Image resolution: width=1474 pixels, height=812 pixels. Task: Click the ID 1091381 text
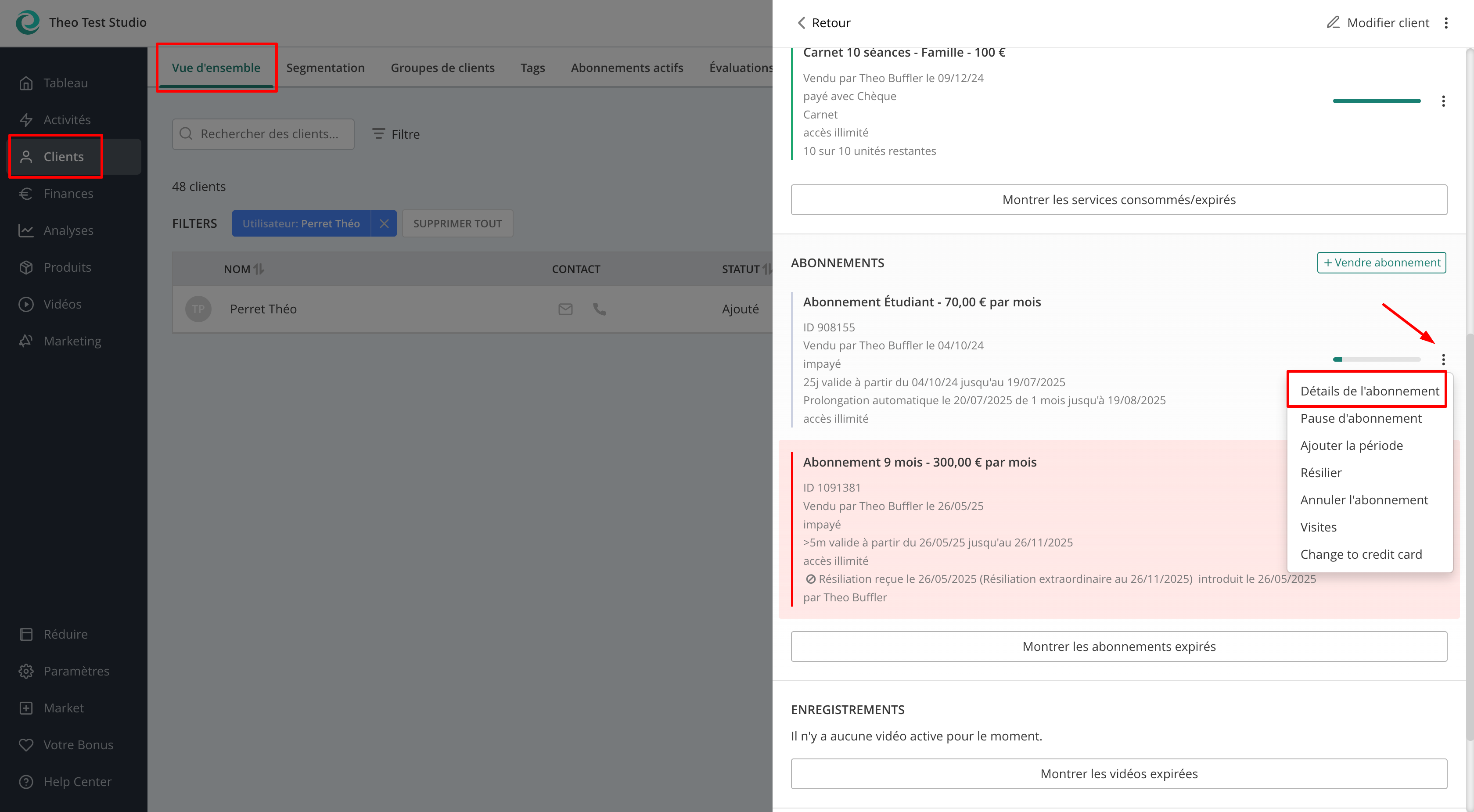(831, 488)
